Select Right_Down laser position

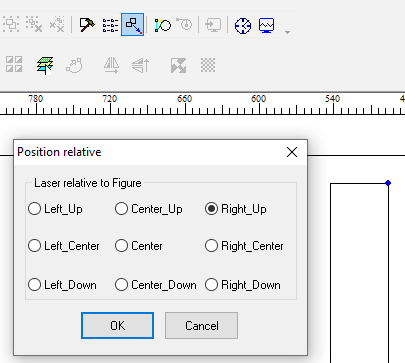coord(243,285)
